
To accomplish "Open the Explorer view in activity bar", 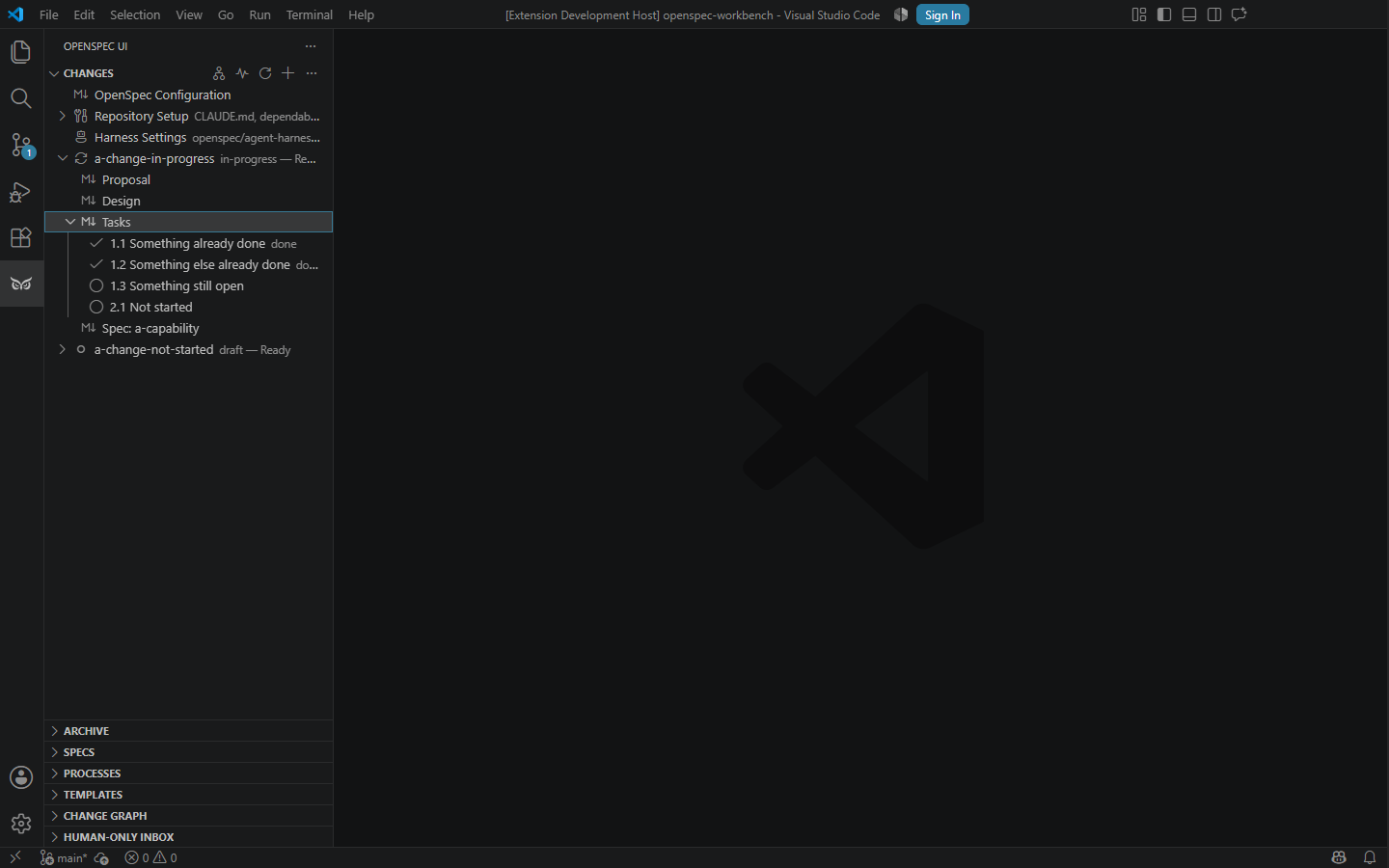I will [x=21, y=52].
